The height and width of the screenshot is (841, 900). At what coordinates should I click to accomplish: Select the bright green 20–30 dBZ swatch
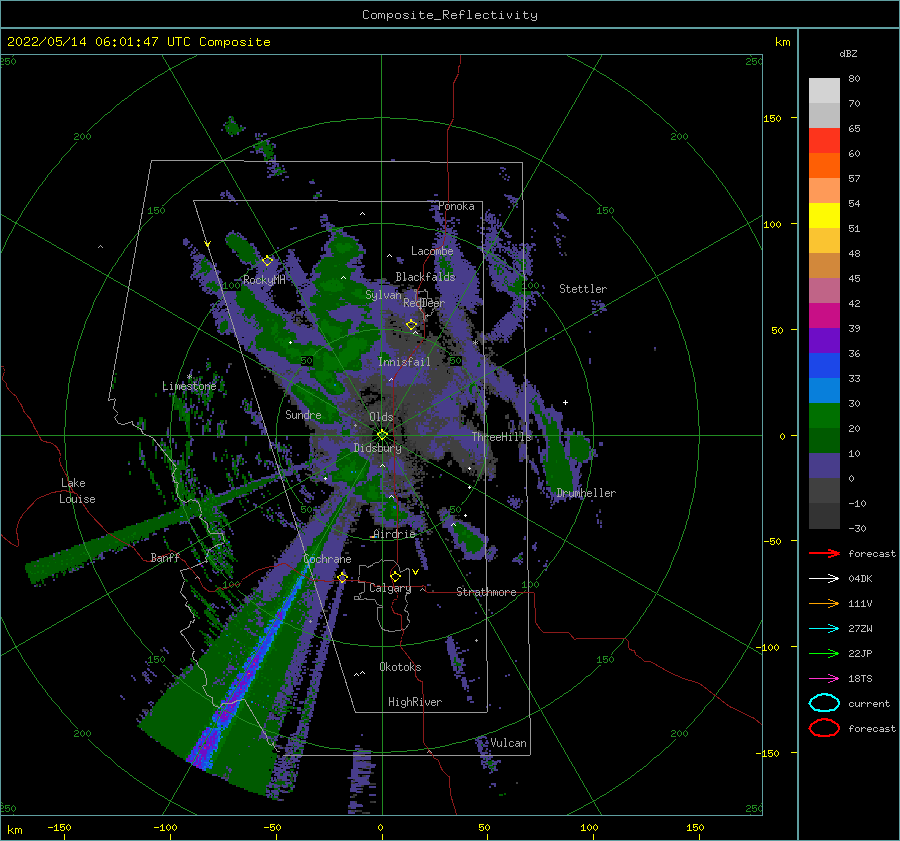click(824, 416)
